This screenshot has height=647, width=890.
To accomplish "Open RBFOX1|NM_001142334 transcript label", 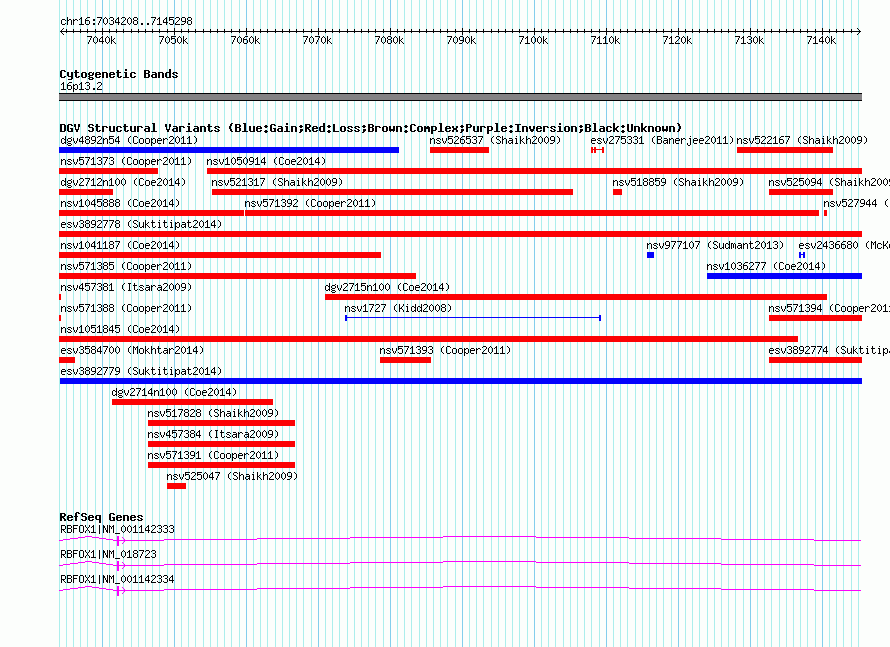I will tap(117, 579).
